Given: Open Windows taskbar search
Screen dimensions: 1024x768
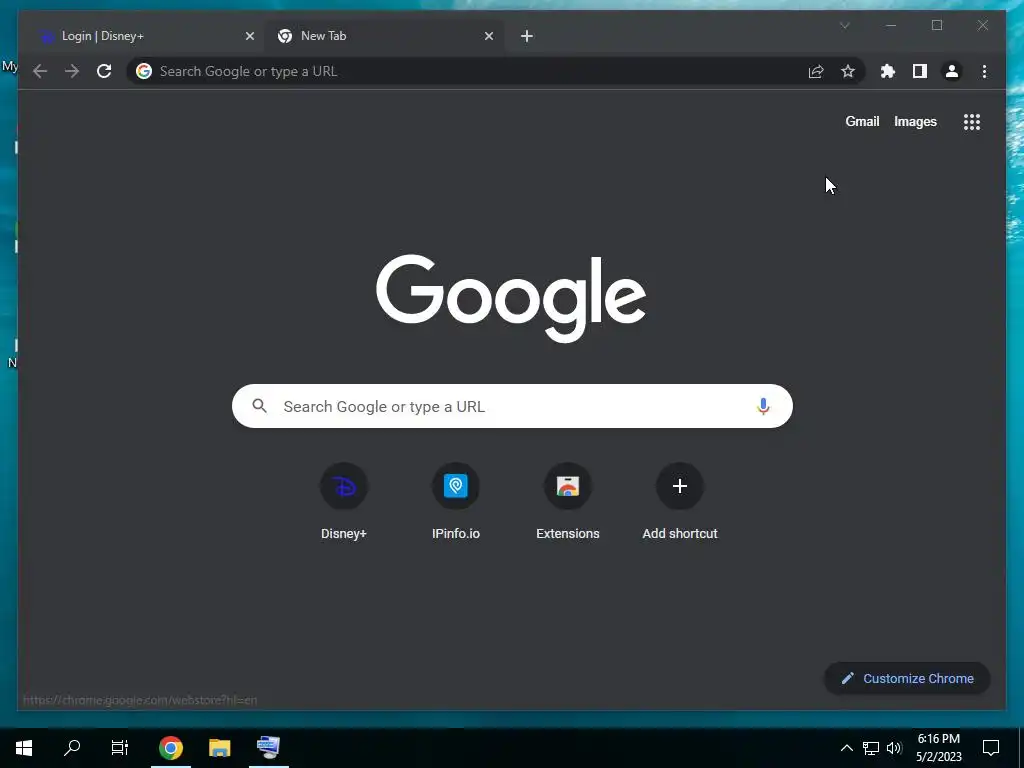Looking at the screenshot, I should coord(72,748).
